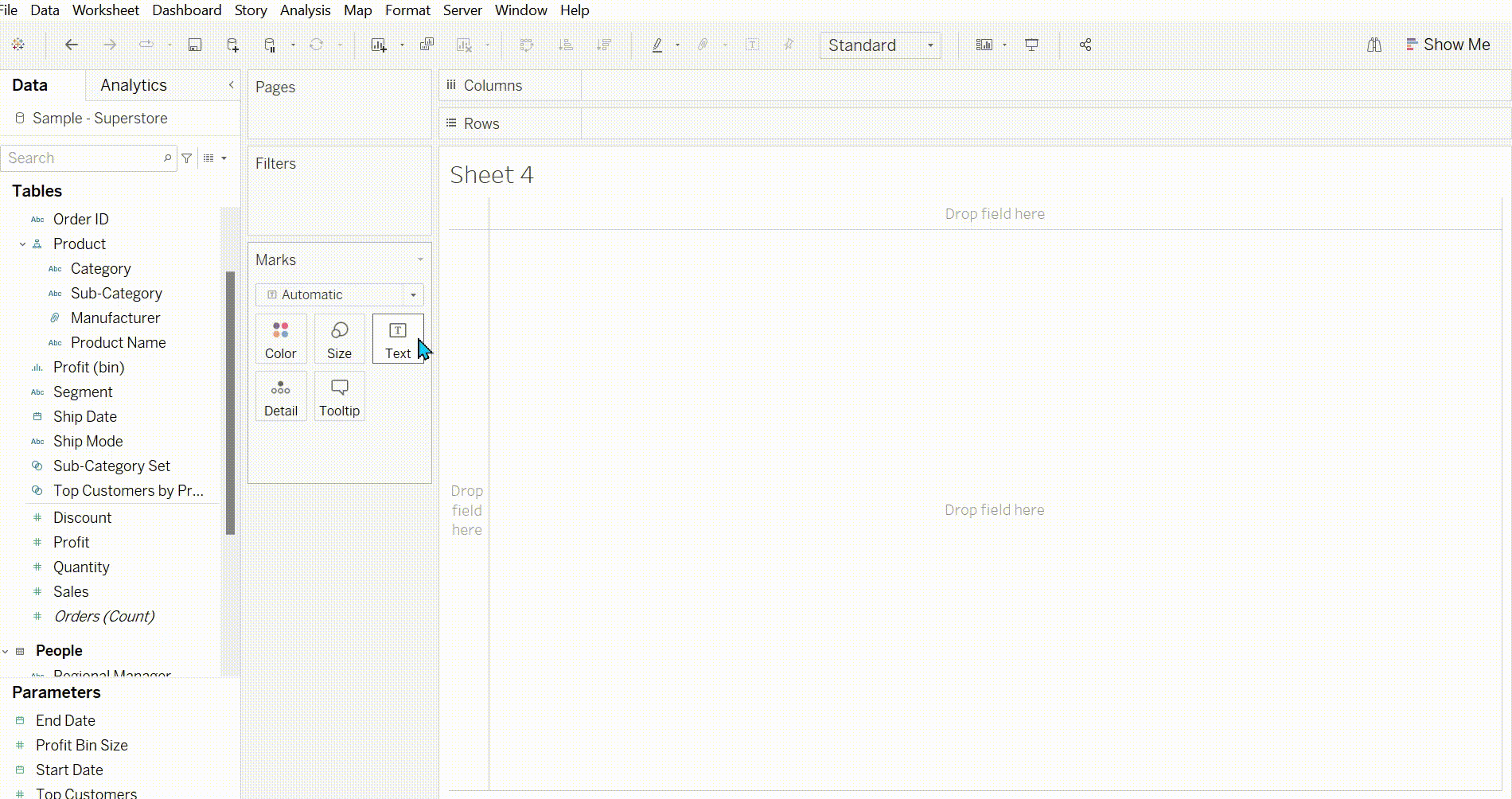
Task: Click the Tooltip marks card
Action: pos(339,396)
